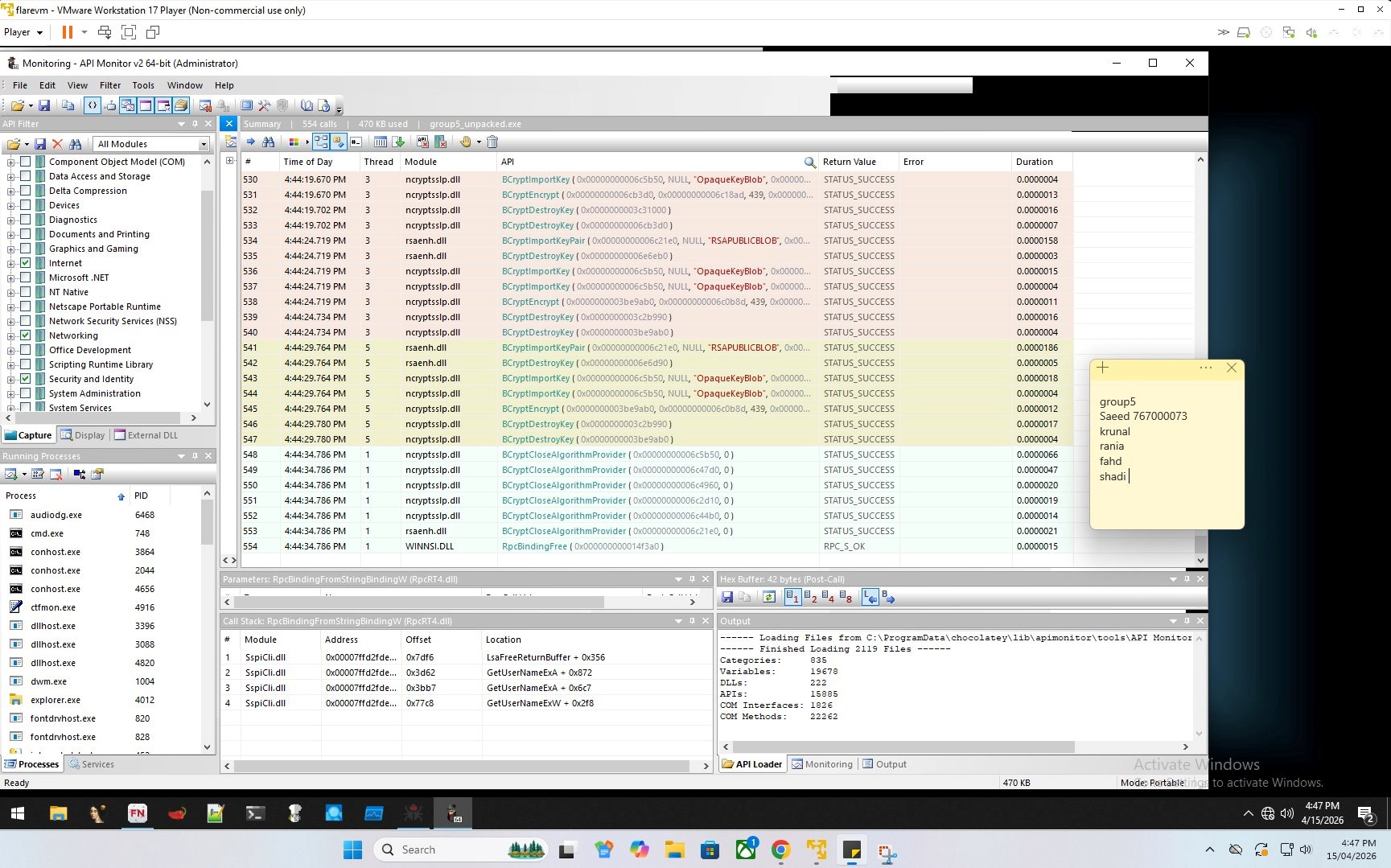Click the Start button in the VM taskbar

18,813
